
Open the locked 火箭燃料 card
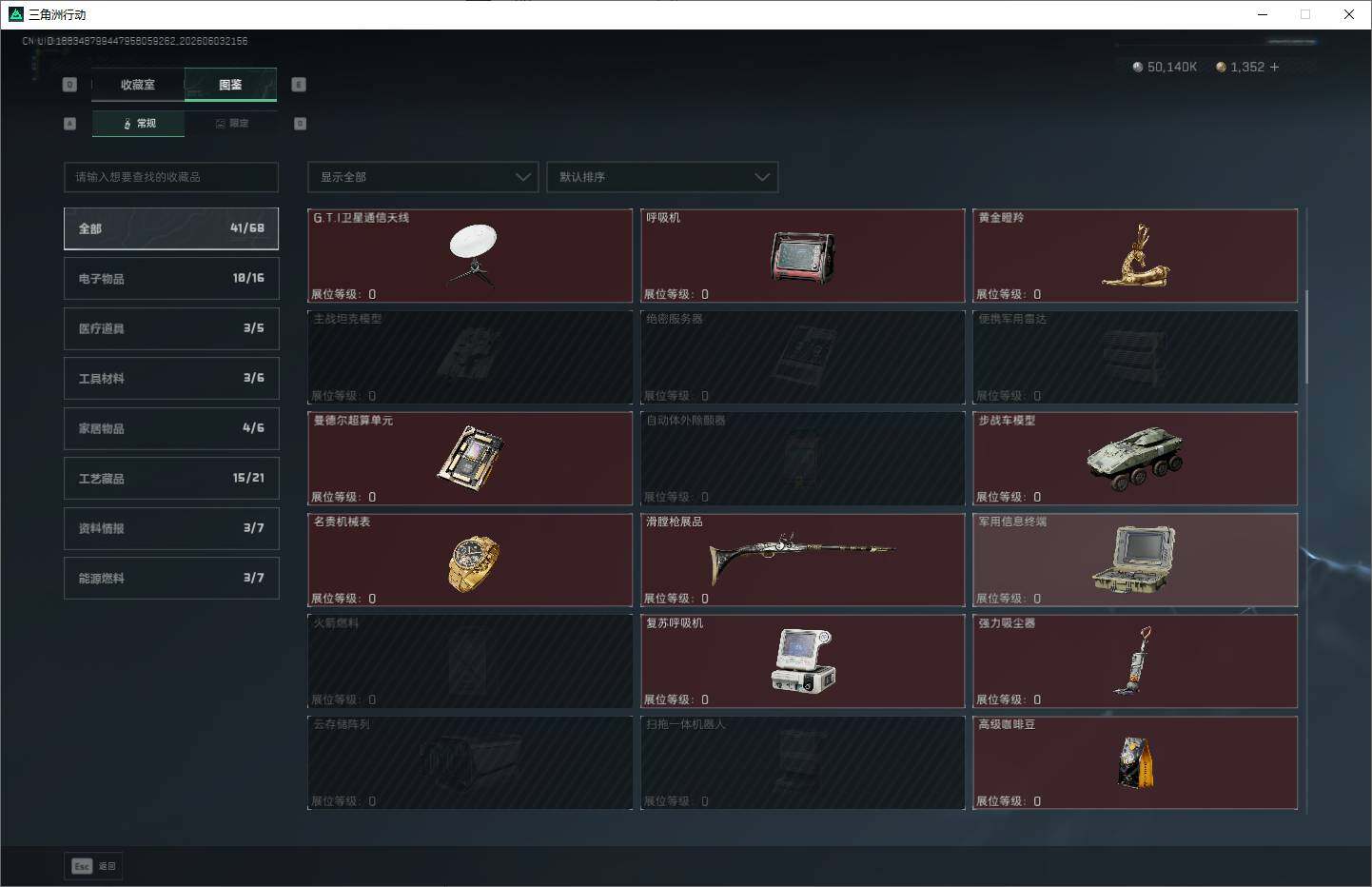tap(470, 661)
